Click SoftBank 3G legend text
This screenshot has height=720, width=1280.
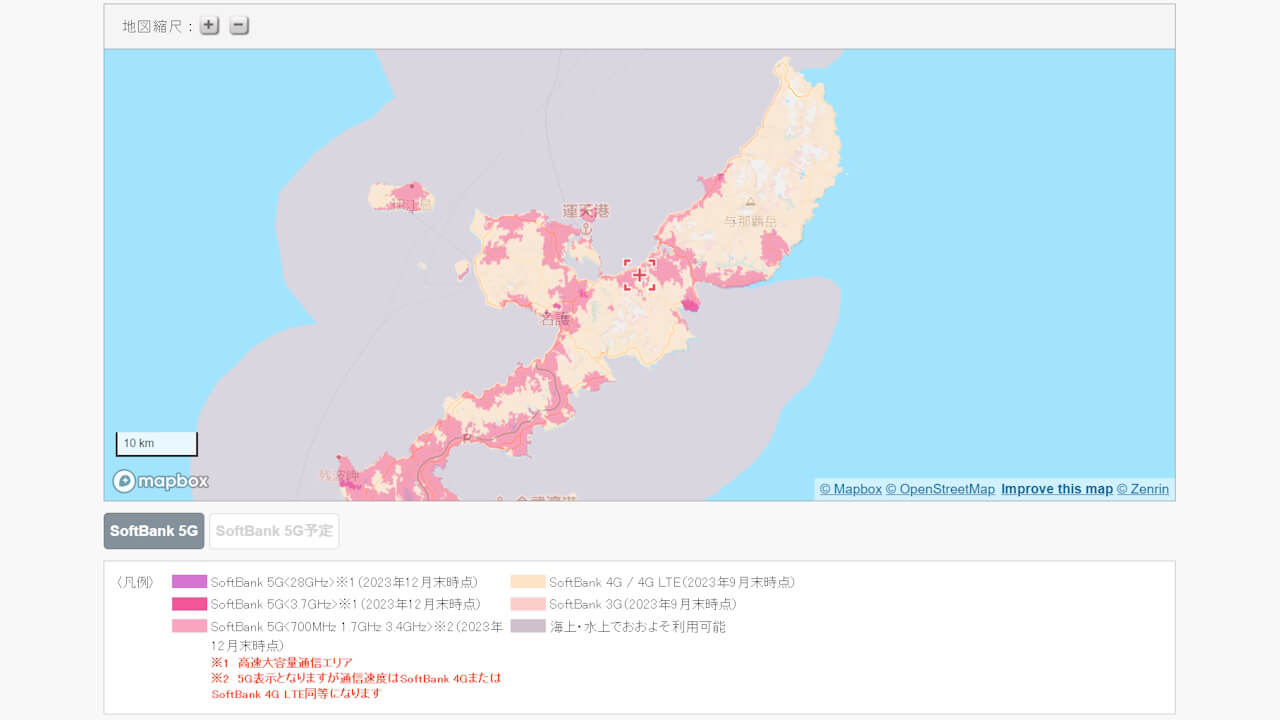(x=643, y=604)
